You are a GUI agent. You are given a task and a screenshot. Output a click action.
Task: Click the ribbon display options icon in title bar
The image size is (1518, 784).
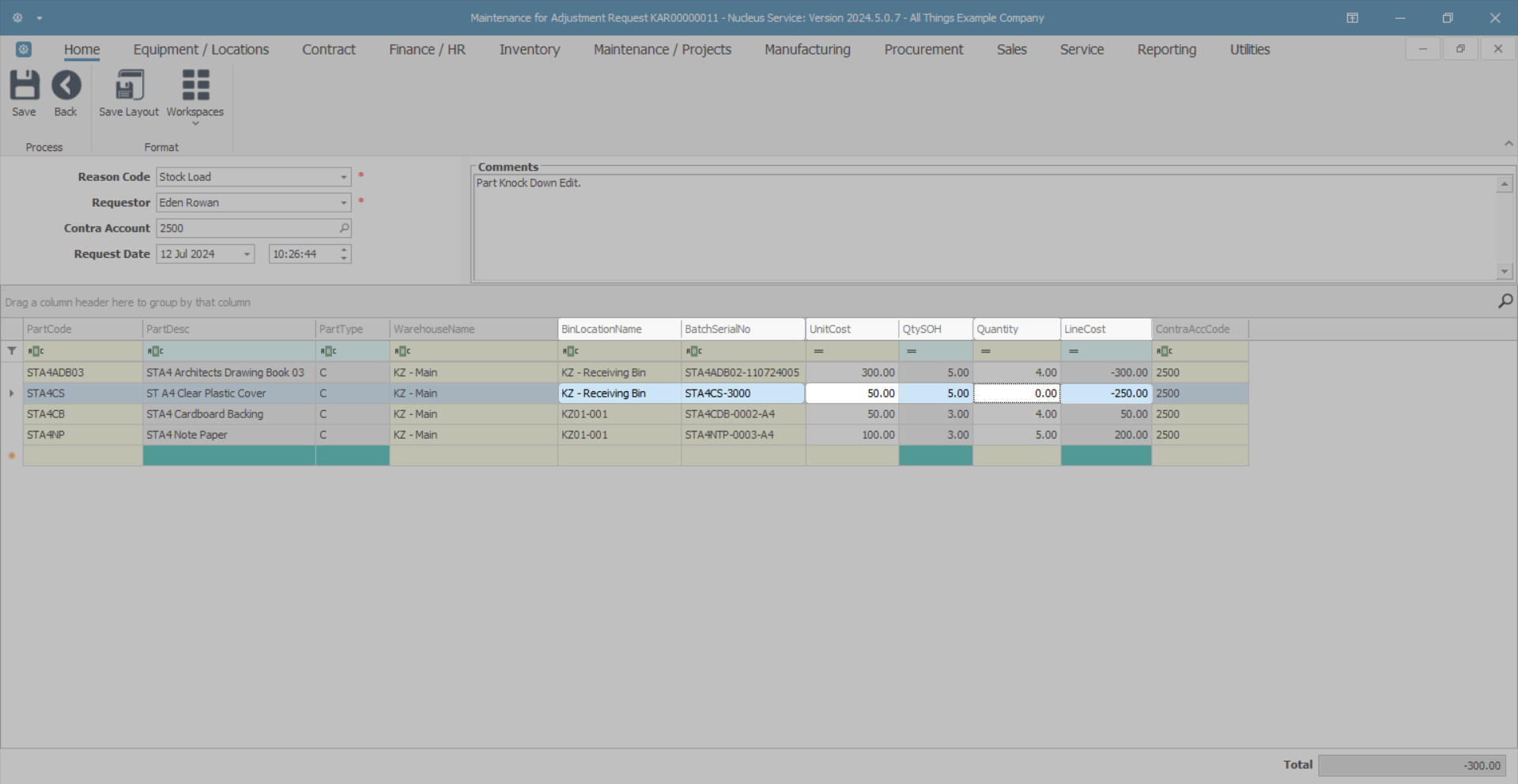coord(1353,17)
